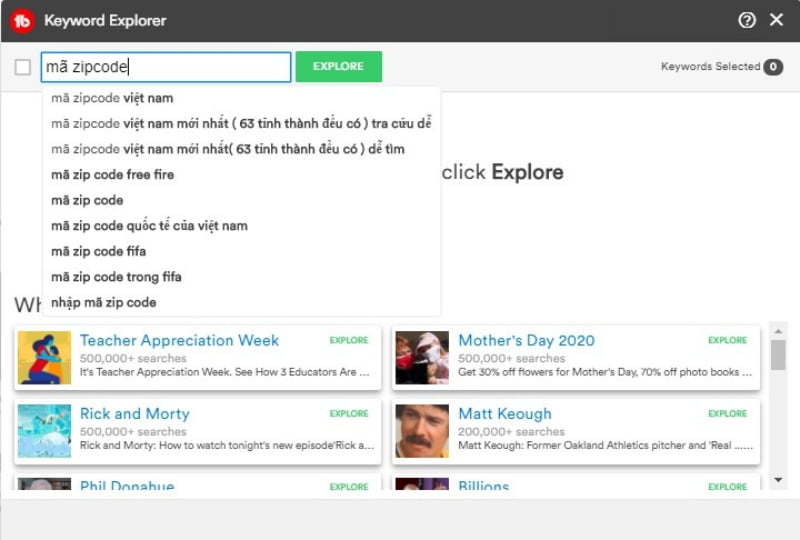Open the help question mark icon
This screenshot has height=540, width=800.
(746, 20)
